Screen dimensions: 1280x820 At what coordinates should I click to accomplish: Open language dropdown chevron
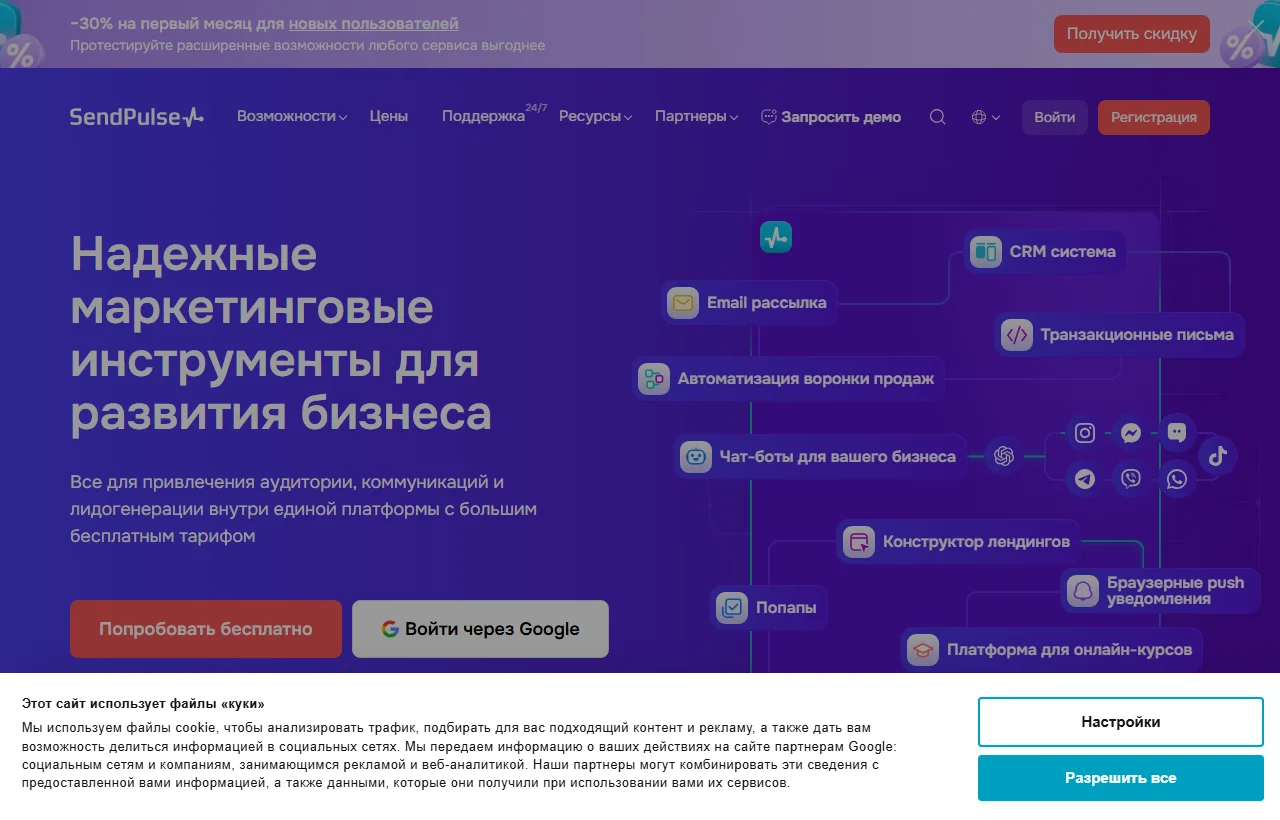(x=996, y=118)
